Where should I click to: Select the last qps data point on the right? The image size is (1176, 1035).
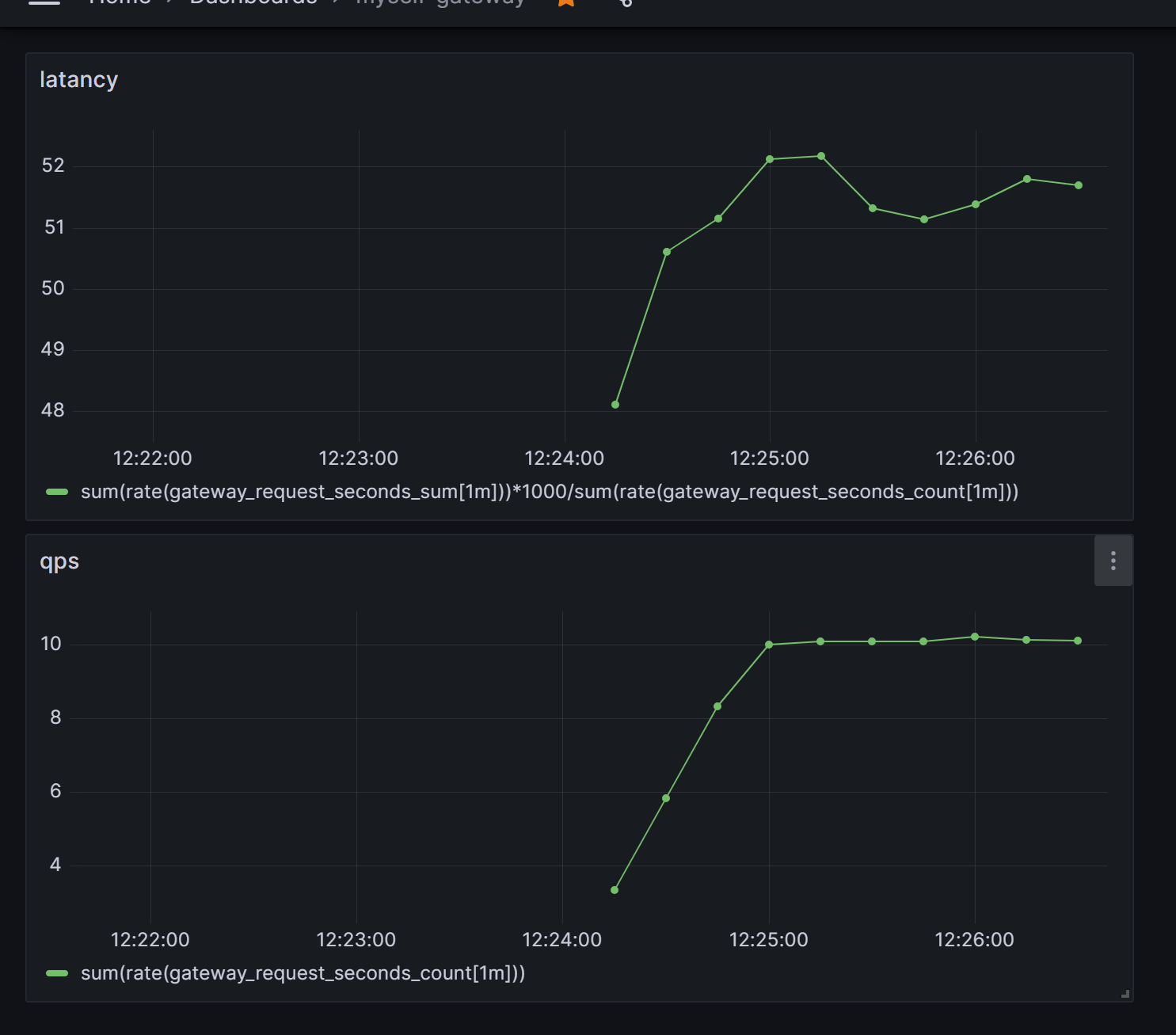[x=1078, y=641]
